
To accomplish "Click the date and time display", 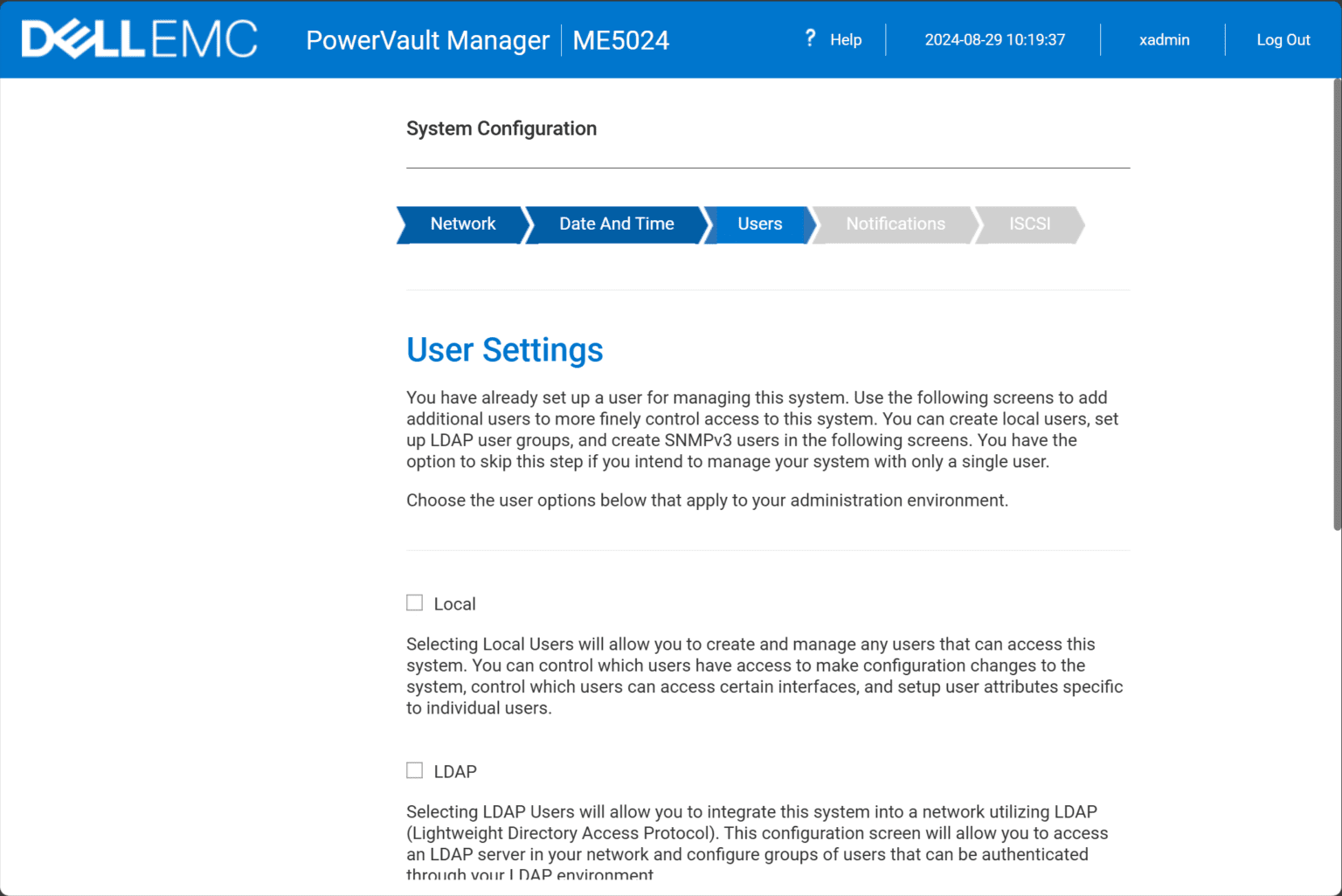I will (x=995, y=39).
